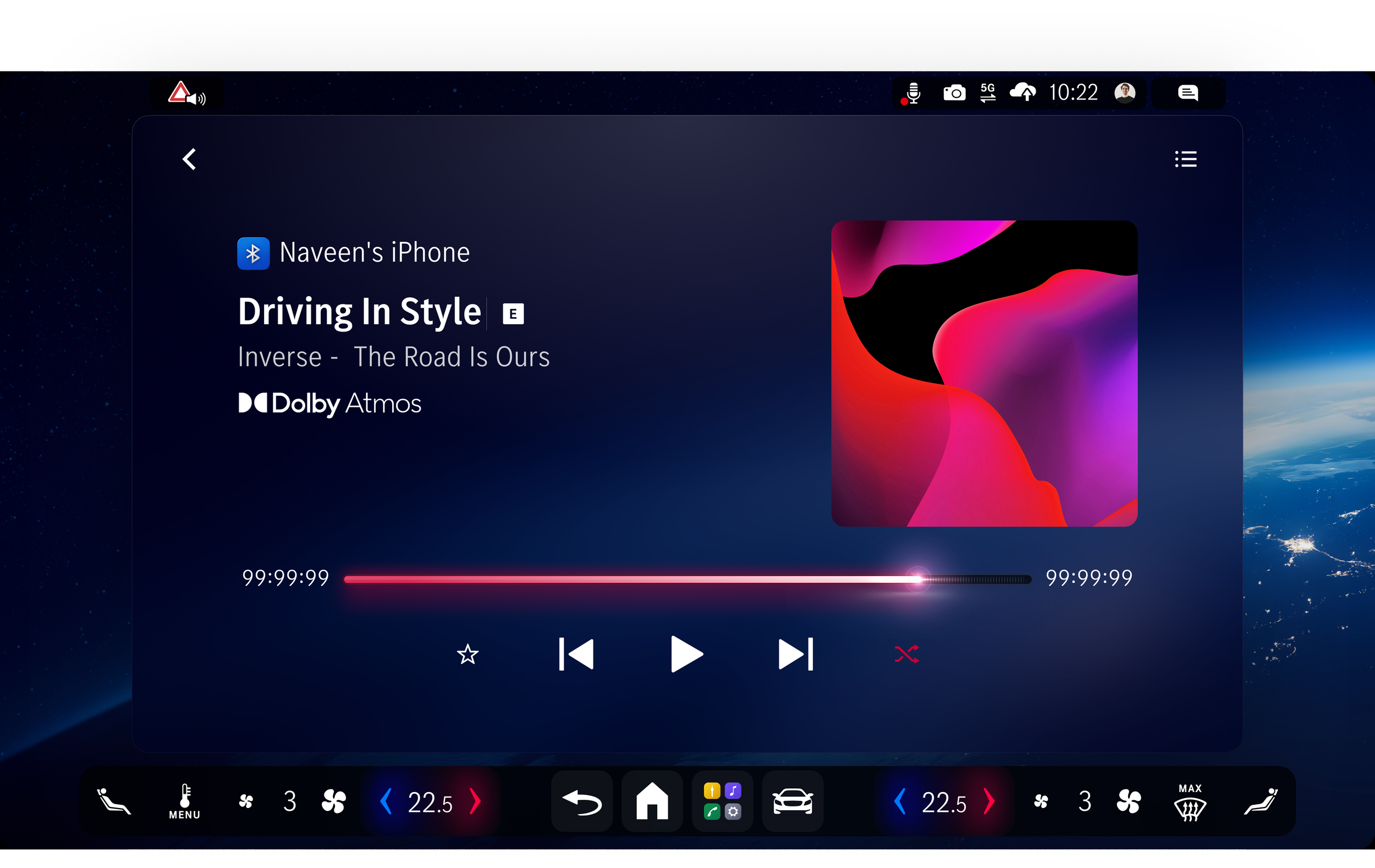Viewport: 1375px width, 868px height.
Task: Increase driver fan speed, large fan icon
Action: point(333,801)
